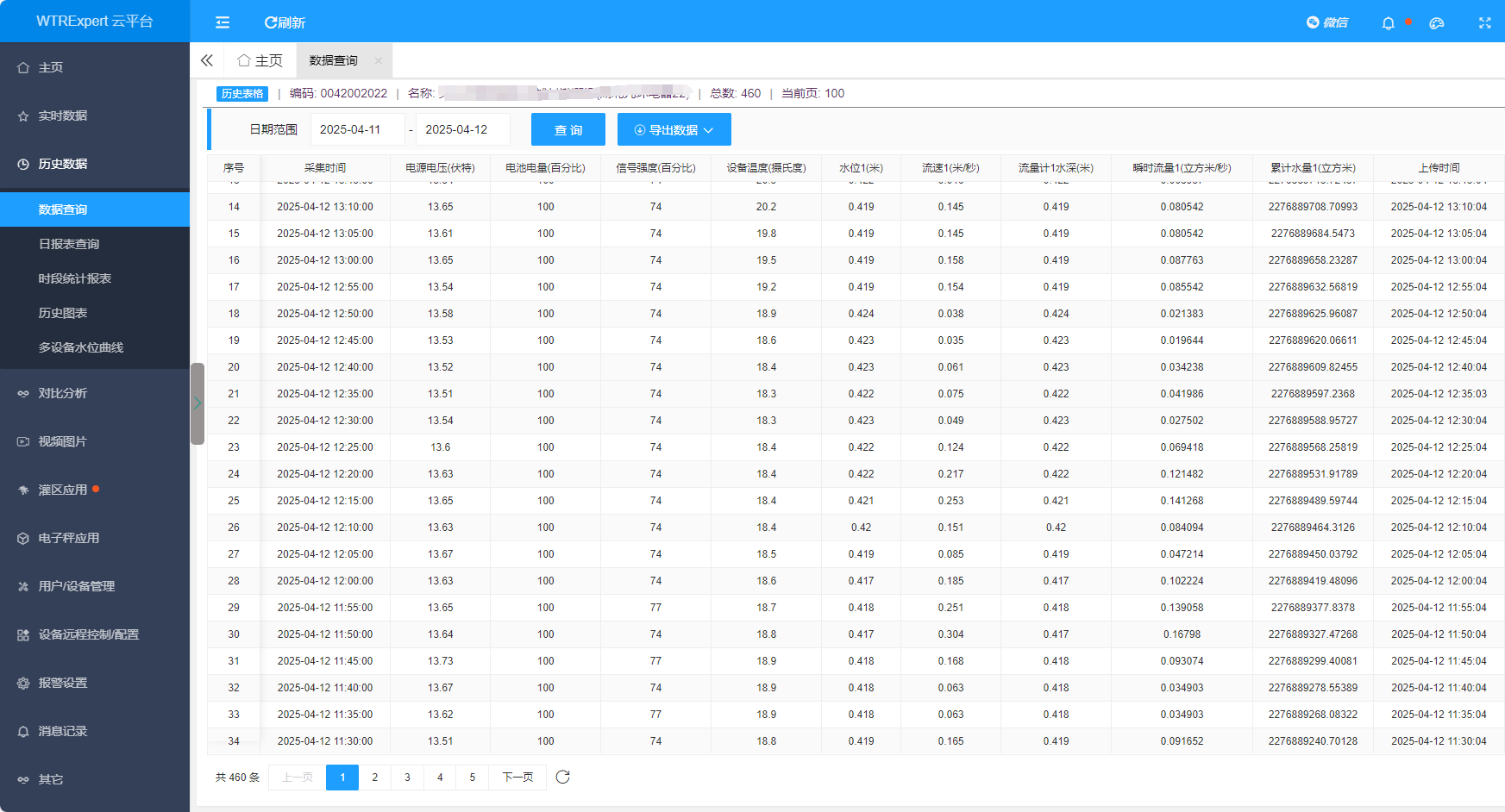Viewport: 1505px width, 812px height.
Task: Expand 用户/设备管理 sidebar menu
Action: (x=95, y=586)
